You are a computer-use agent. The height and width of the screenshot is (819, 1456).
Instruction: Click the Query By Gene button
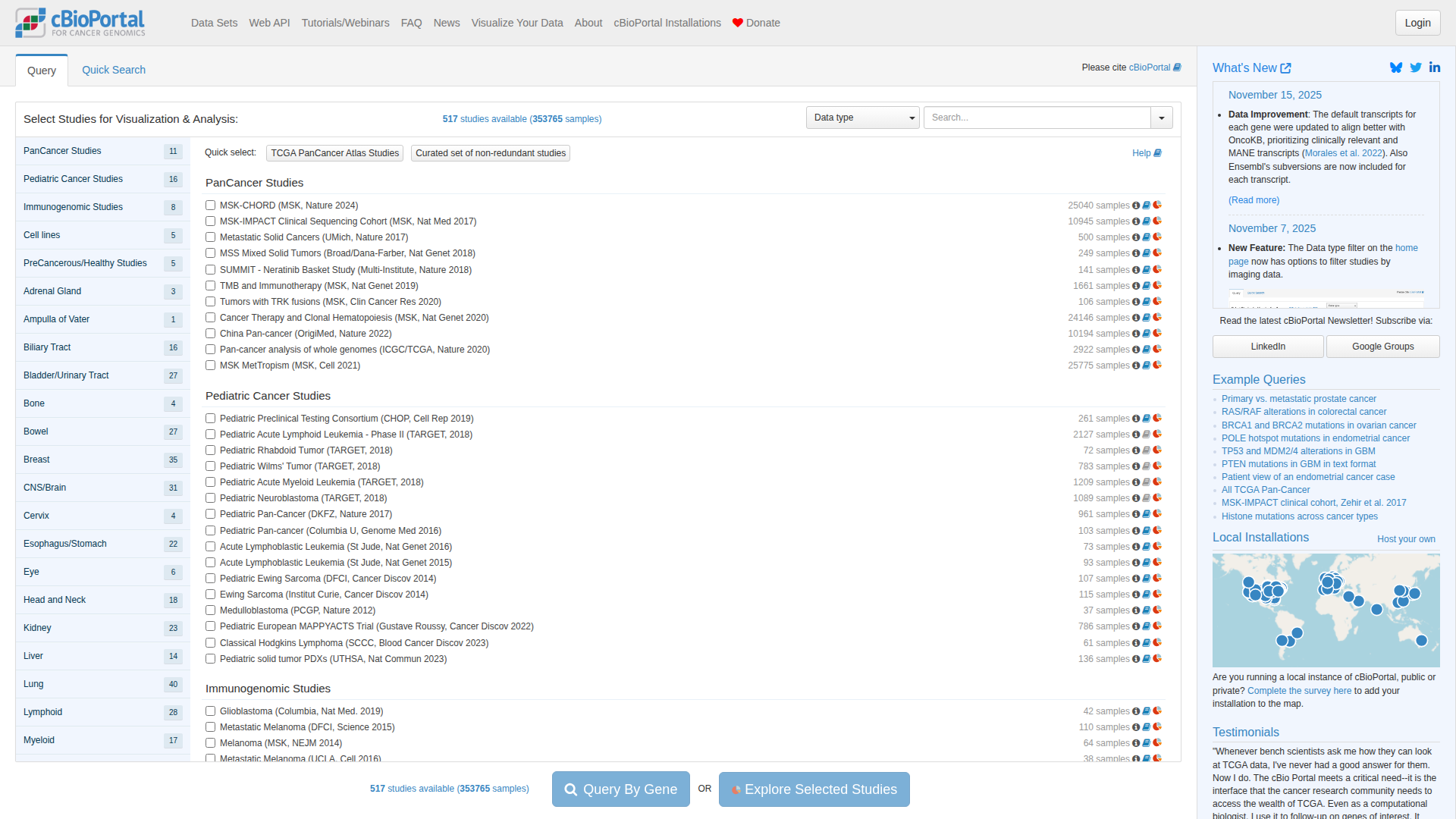point(621,789)
